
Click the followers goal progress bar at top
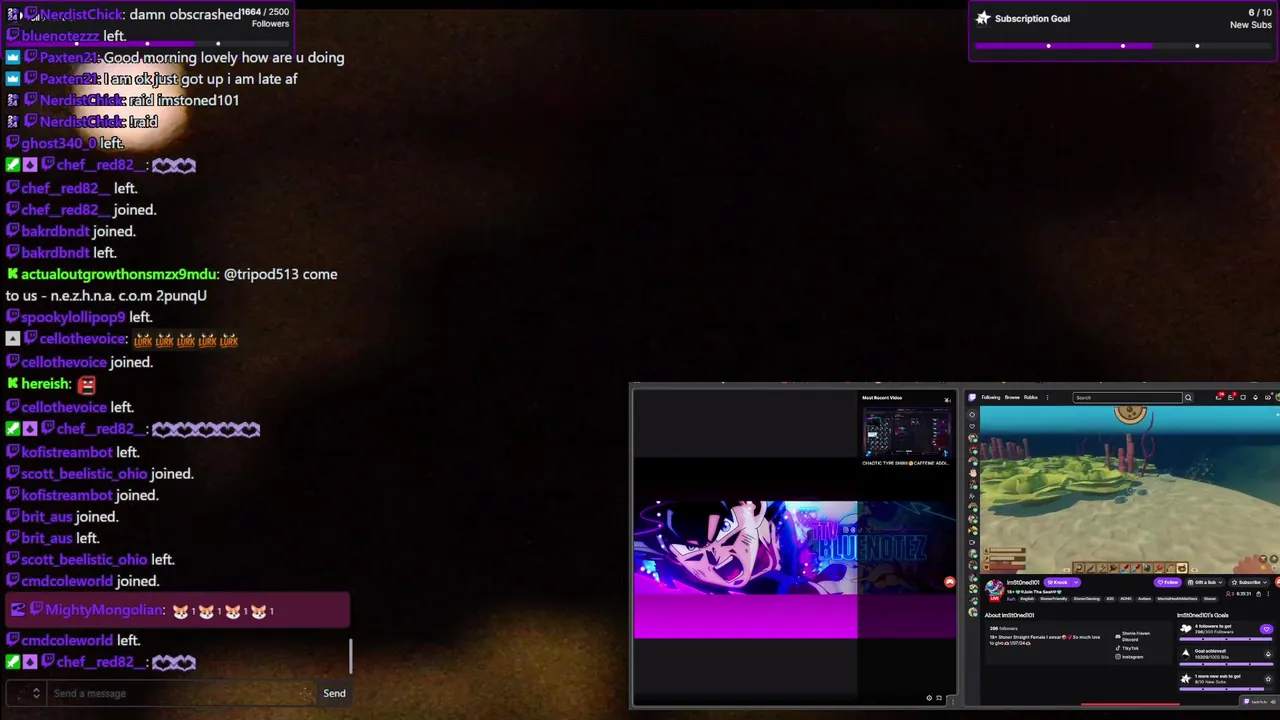148,44
